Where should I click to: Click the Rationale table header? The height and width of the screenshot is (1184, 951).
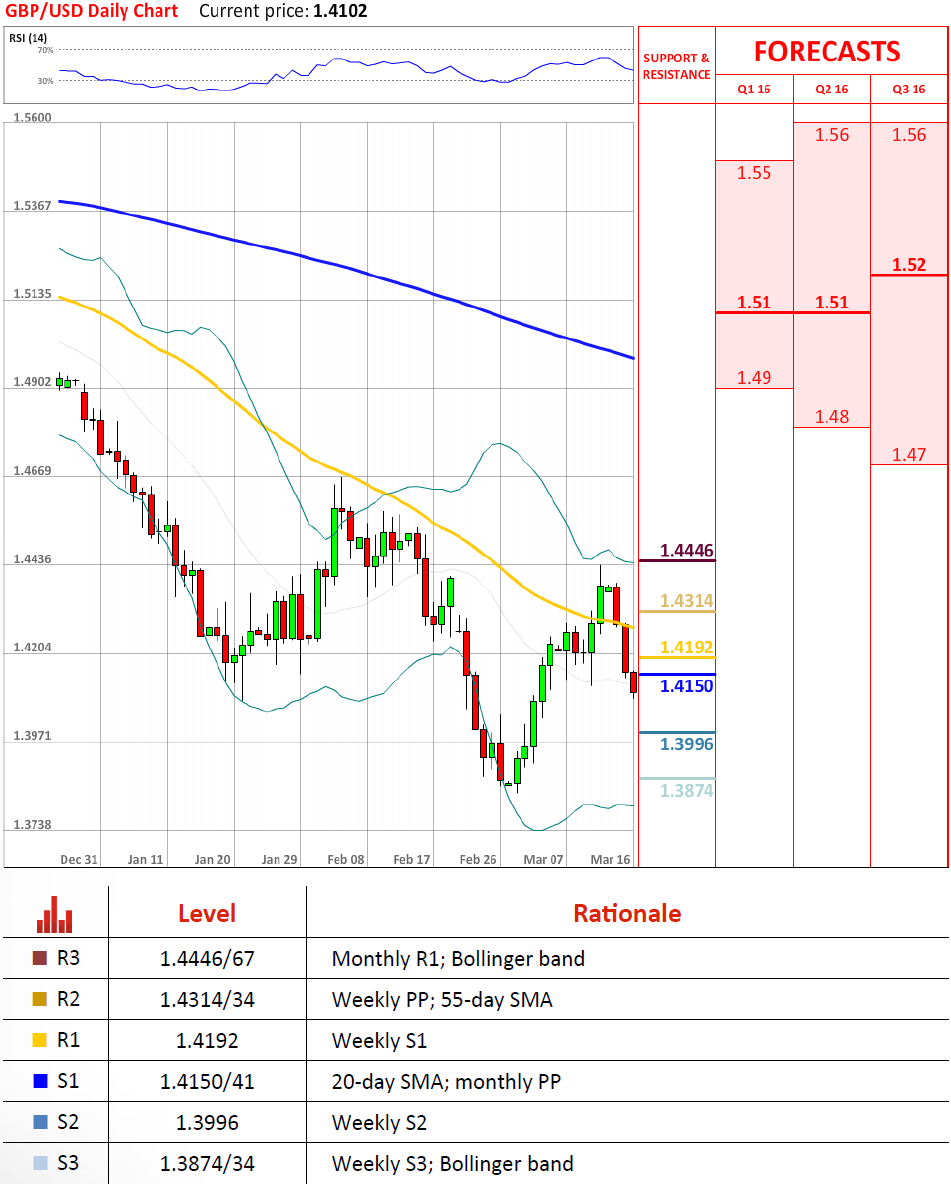[627, 914]
